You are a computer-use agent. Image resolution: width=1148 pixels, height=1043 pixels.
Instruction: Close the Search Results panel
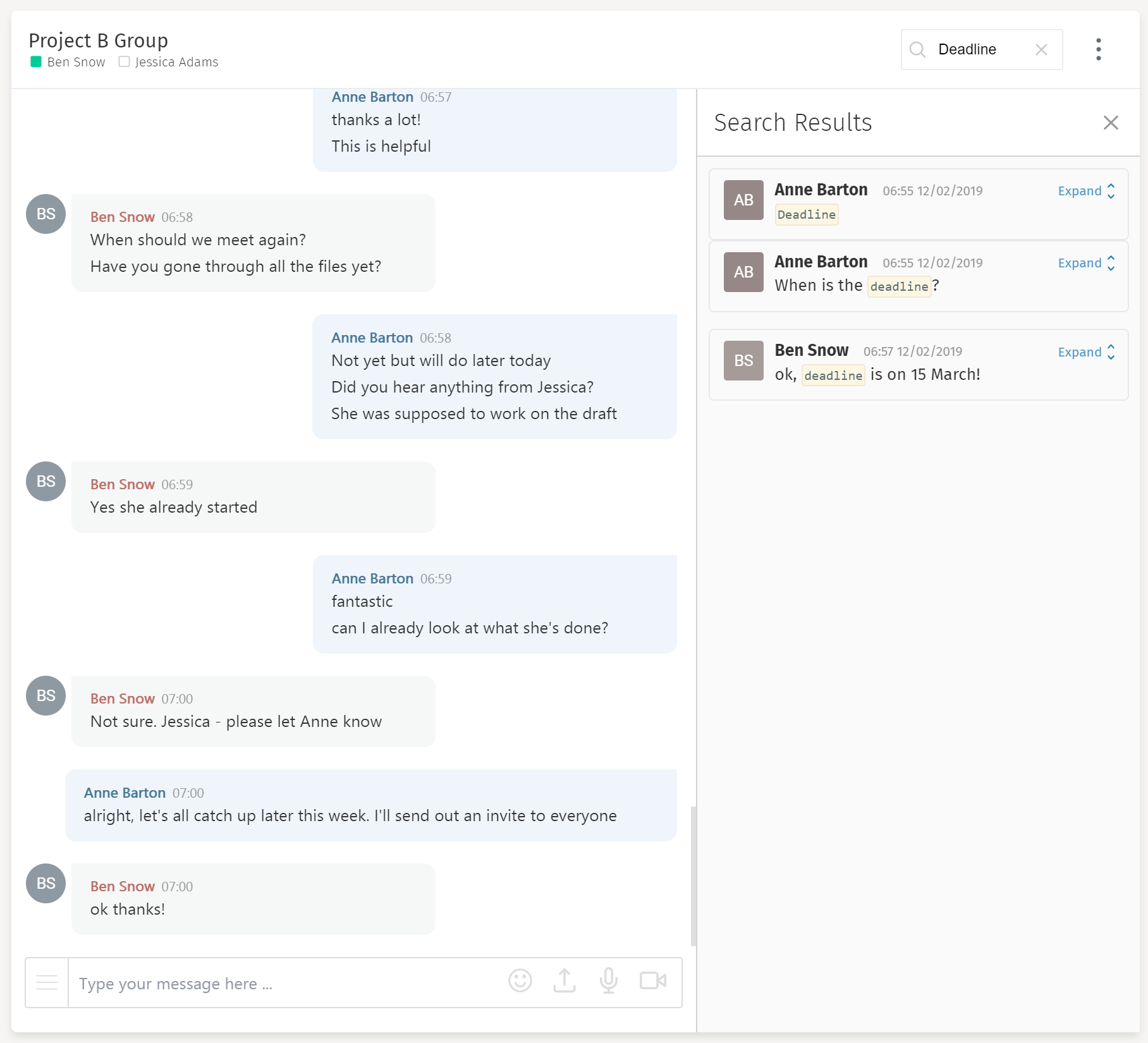1111,123
